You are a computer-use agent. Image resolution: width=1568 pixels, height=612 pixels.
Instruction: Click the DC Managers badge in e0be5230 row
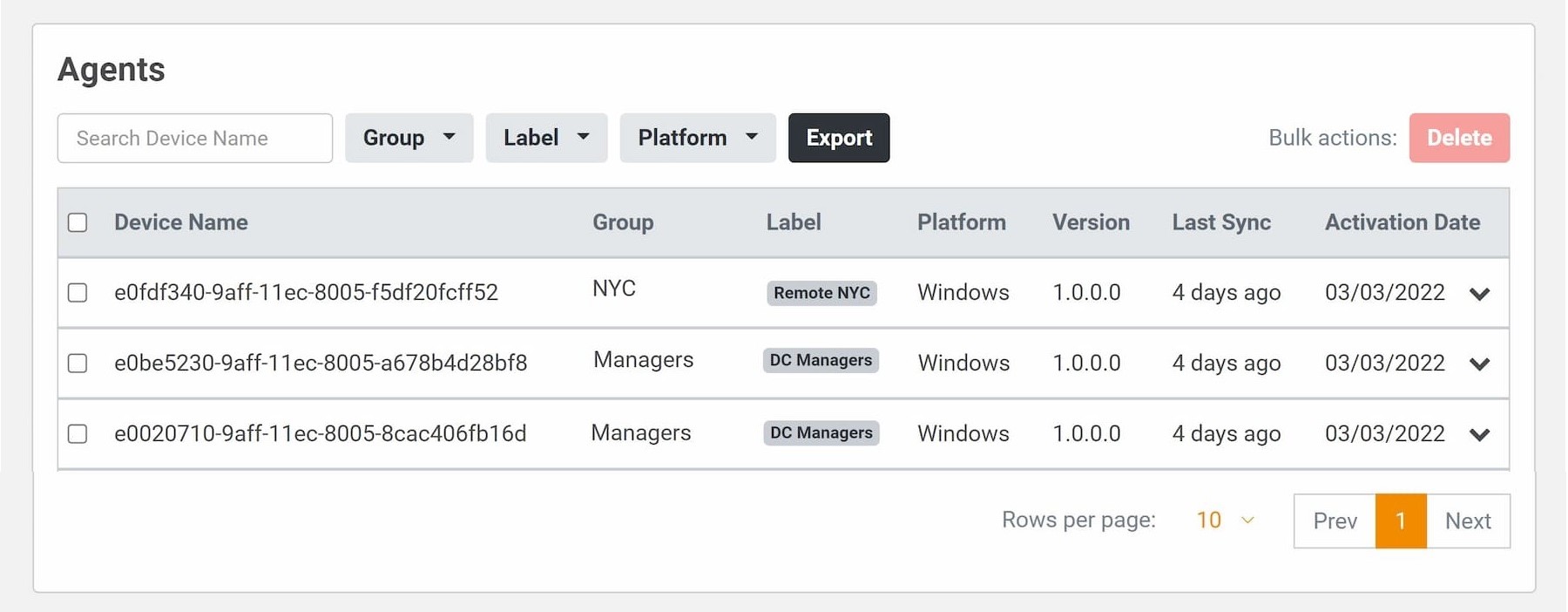[x=821, y=360]
